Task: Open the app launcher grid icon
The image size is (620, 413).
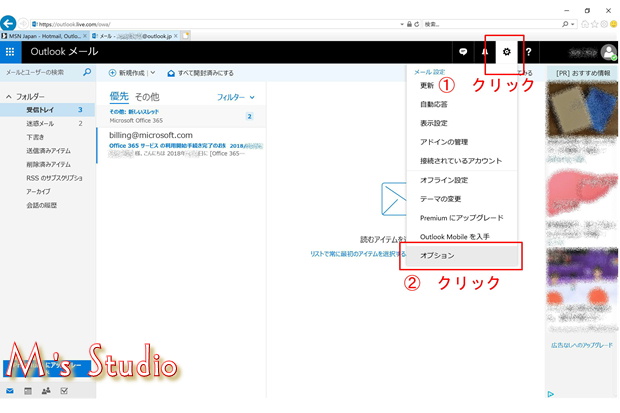Action: (10, 52)
